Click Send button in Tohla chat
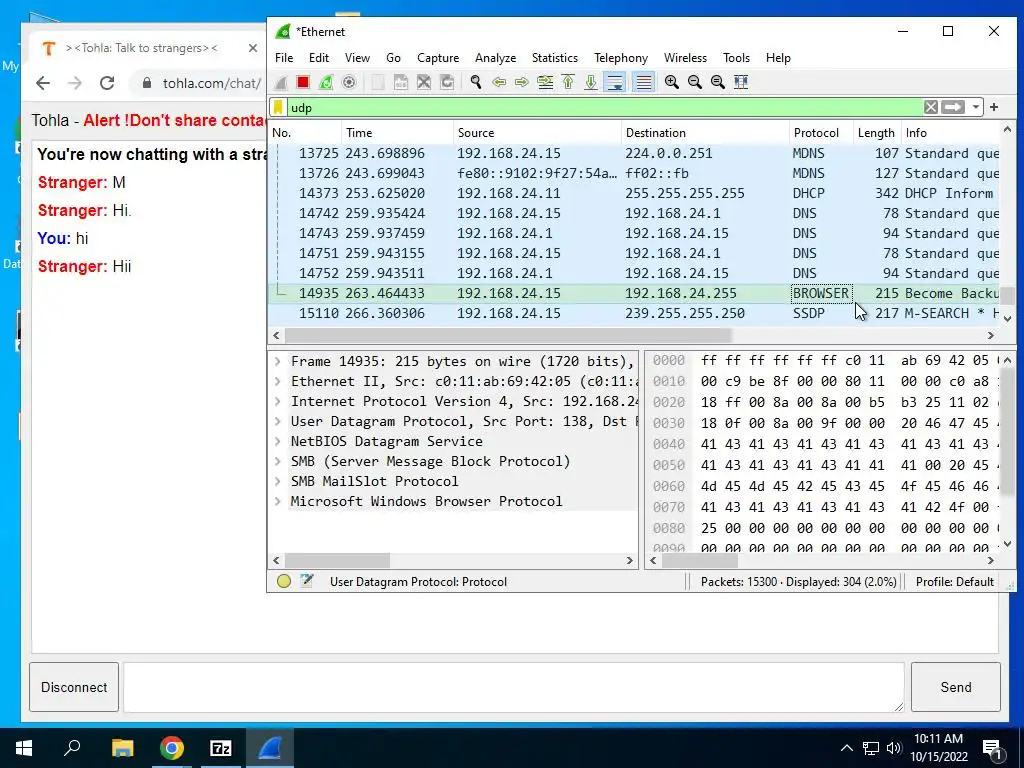 coord(955,687)
